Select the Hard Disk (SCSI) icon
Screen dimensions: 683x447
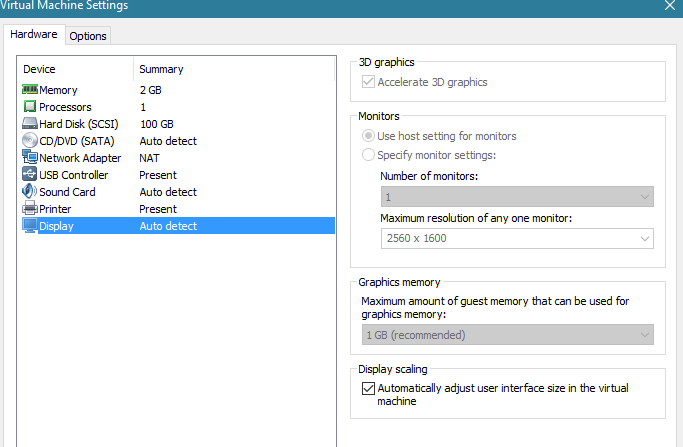coord(30,124)
